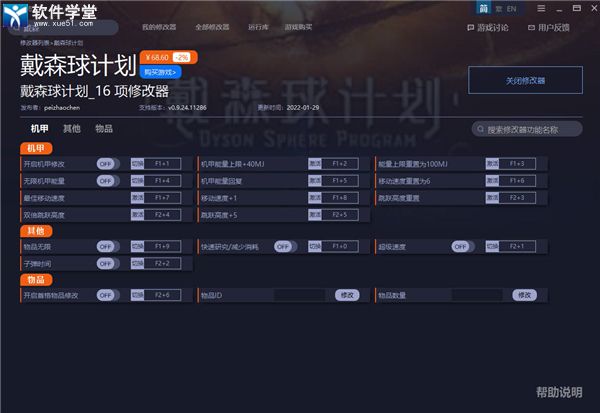Open 运行库 menu item
Image resolution: width=600 pixels, height=413 pixels.
point(258,27)
